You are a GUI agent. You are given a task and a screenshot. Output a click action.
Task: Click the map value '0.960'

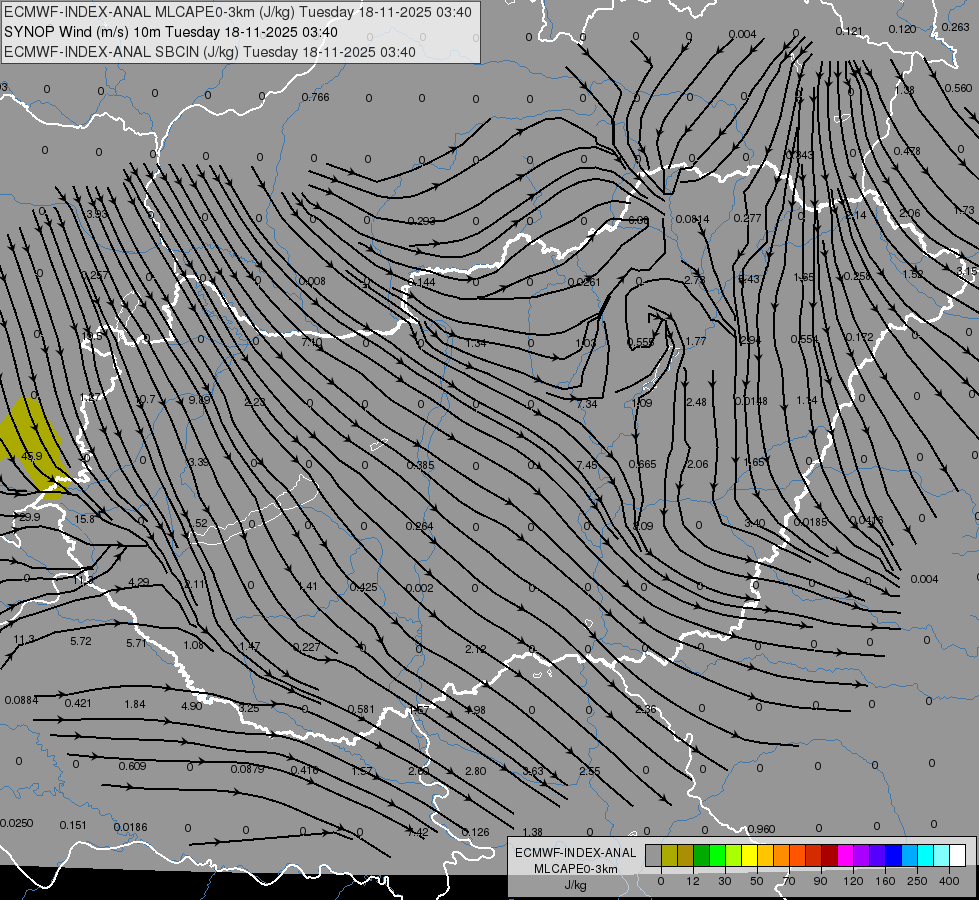point(761,829)
